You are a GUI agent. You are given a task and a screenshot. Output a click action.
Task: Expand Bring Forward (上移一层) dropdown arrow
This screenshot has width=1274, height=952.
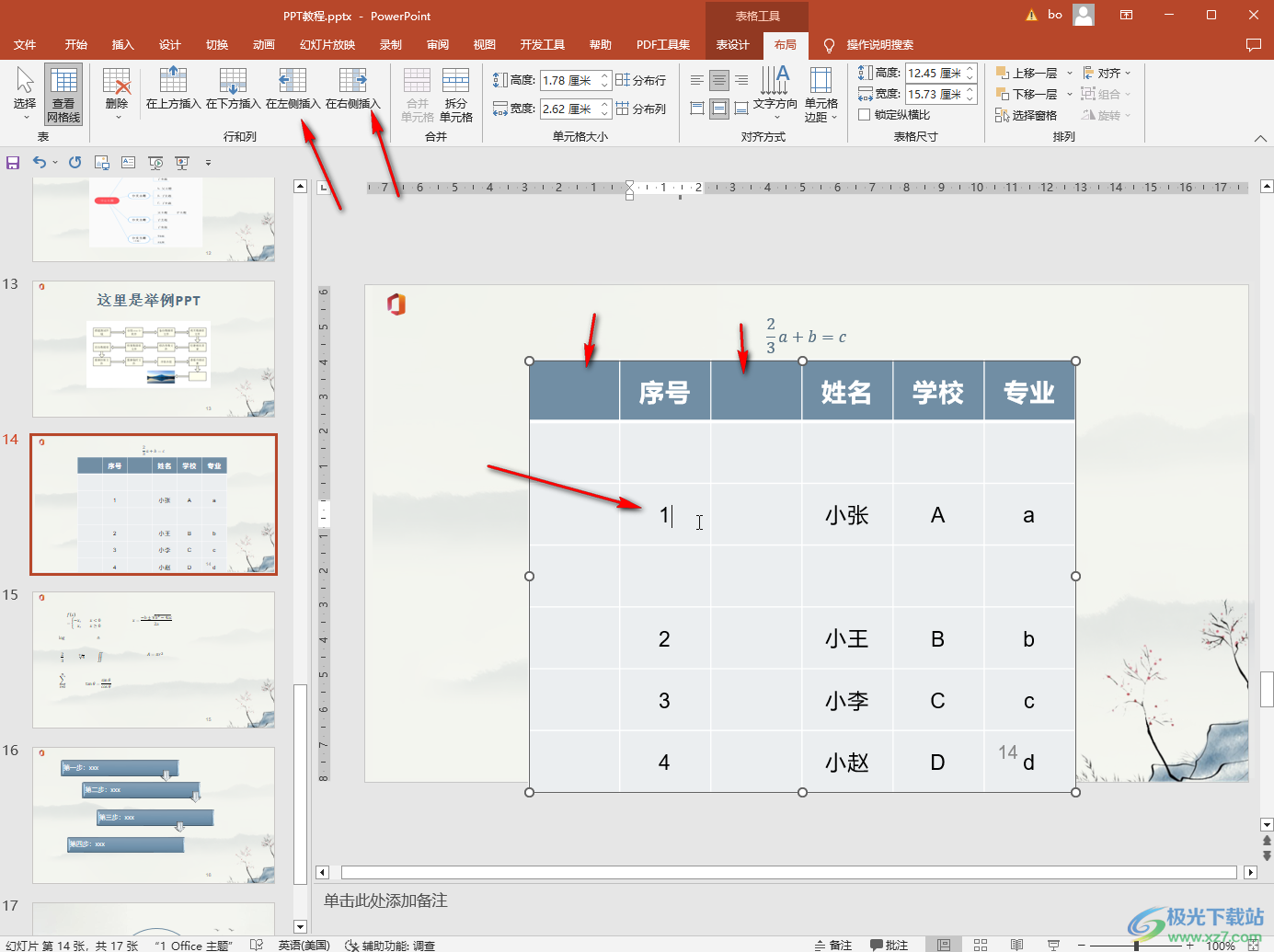1070,73
